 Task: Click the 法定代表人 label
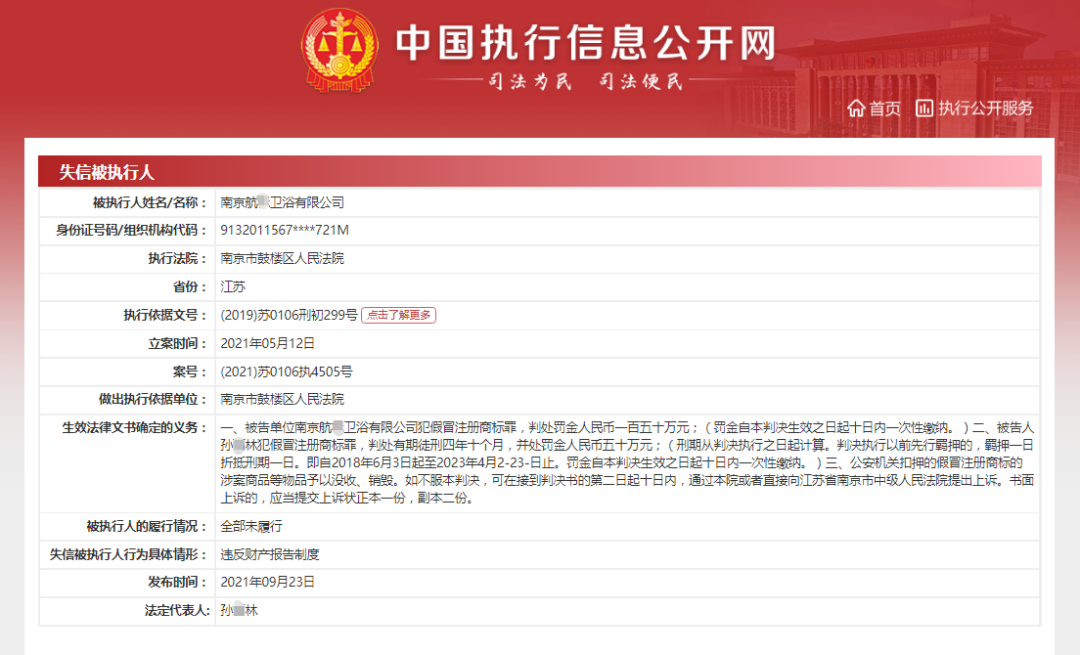tap(176, 611)
